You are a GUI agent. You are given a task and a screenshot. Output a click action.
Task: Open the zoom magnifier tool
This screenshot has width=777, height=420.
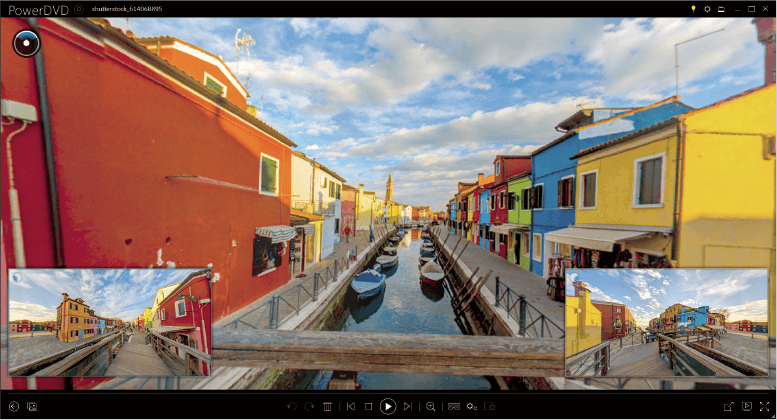pyautogui.click(x=431, y=406)
